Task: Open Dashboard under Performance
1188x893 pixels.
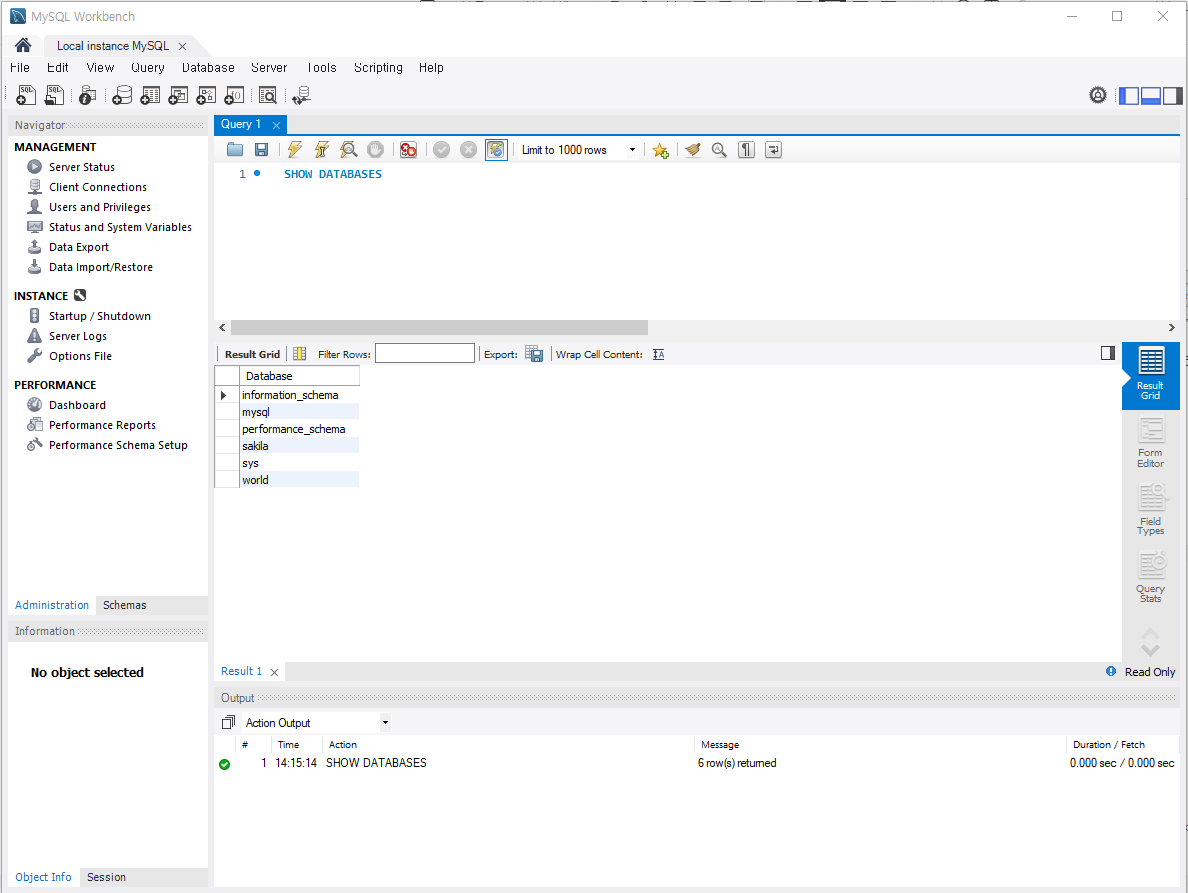Action: 77,405
